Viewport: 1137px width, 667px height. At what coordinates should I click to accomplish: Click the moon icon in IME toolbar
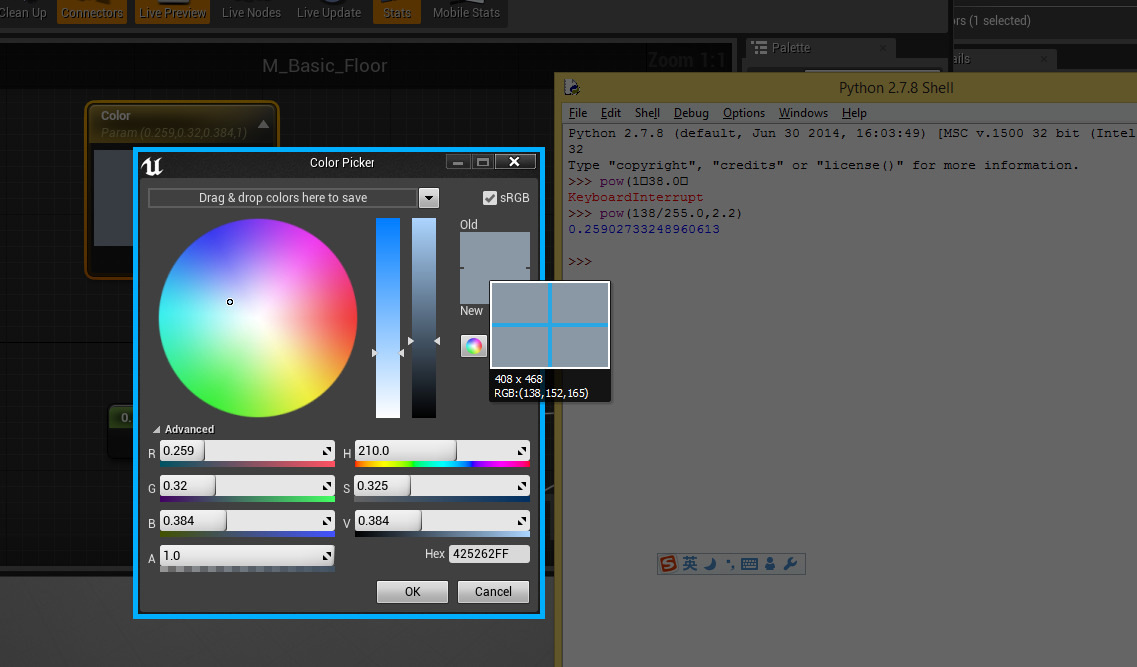710,564
